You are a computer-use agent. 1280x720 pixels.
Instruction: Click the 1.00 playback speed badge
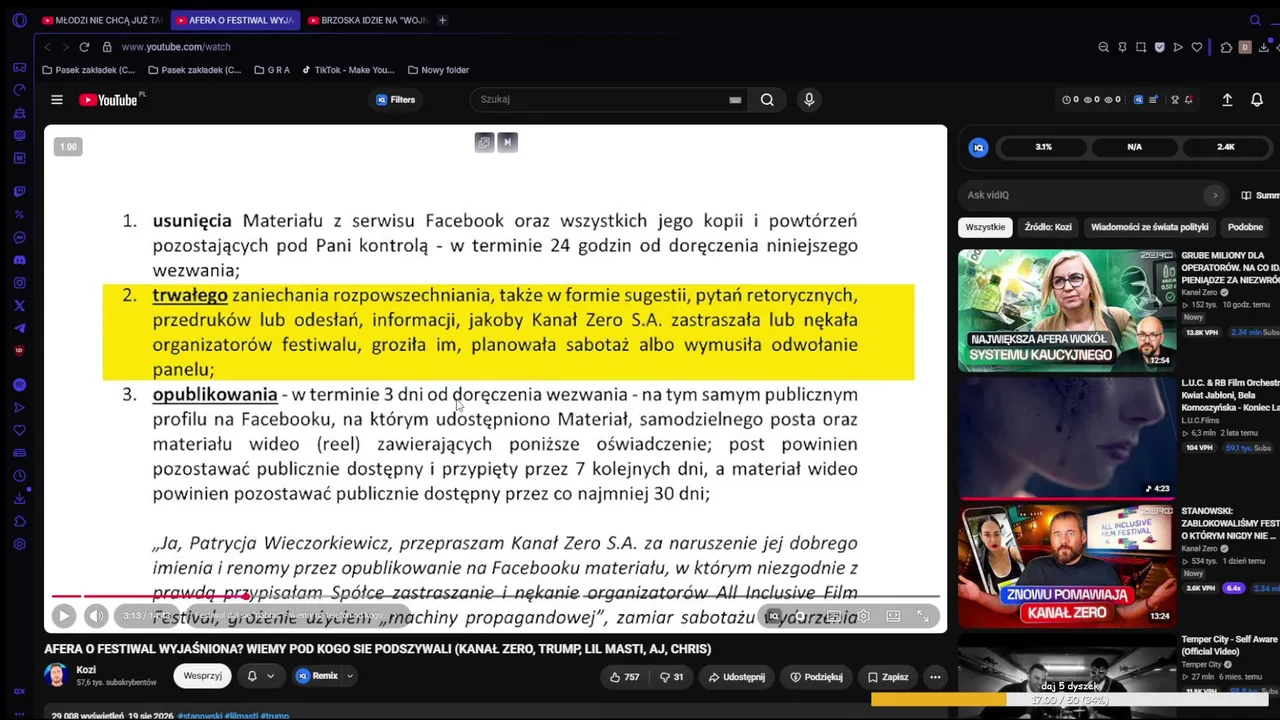pos(68,147)
